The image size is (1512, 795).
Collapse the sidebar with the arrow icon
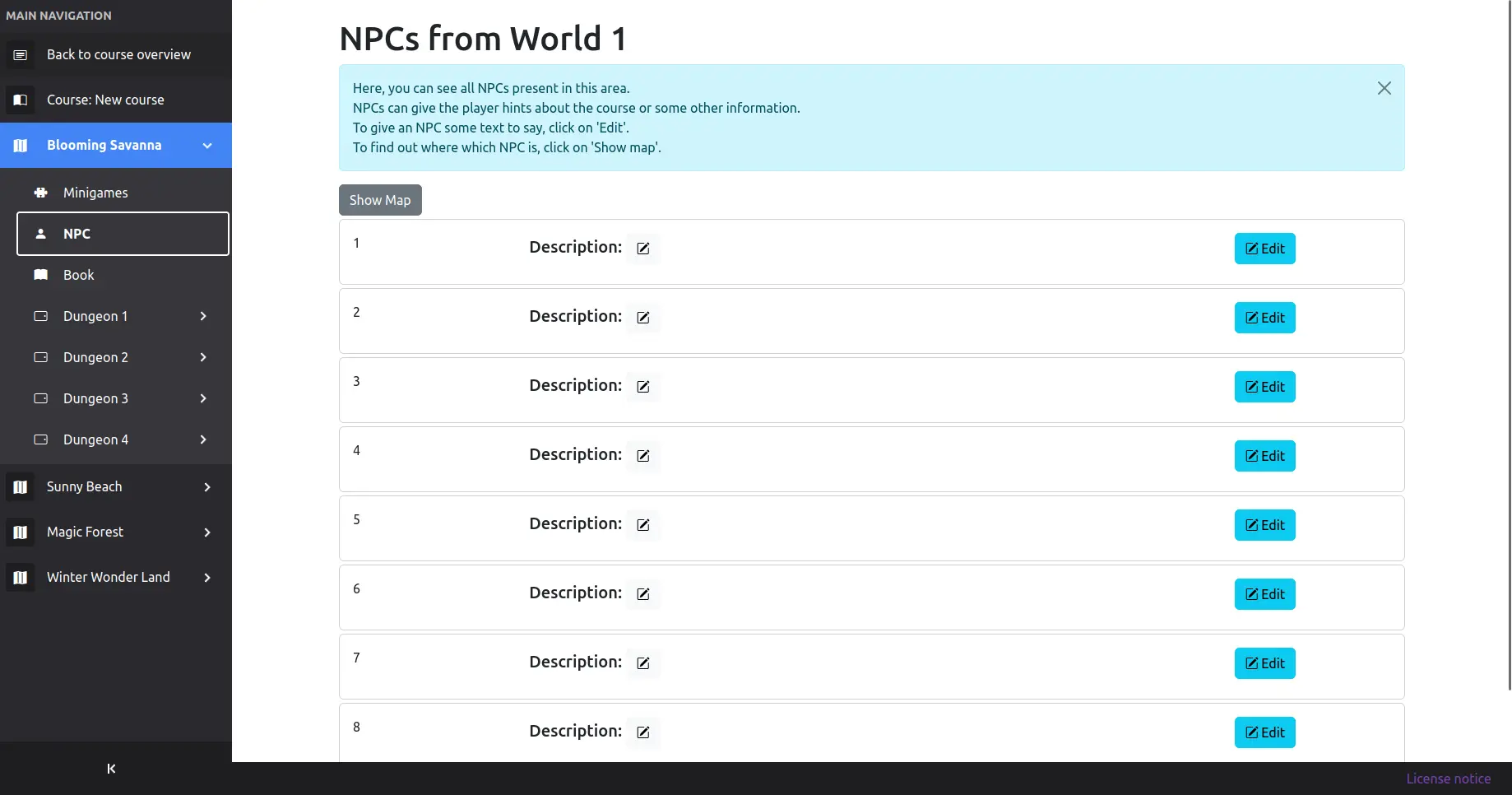point(111,769)
